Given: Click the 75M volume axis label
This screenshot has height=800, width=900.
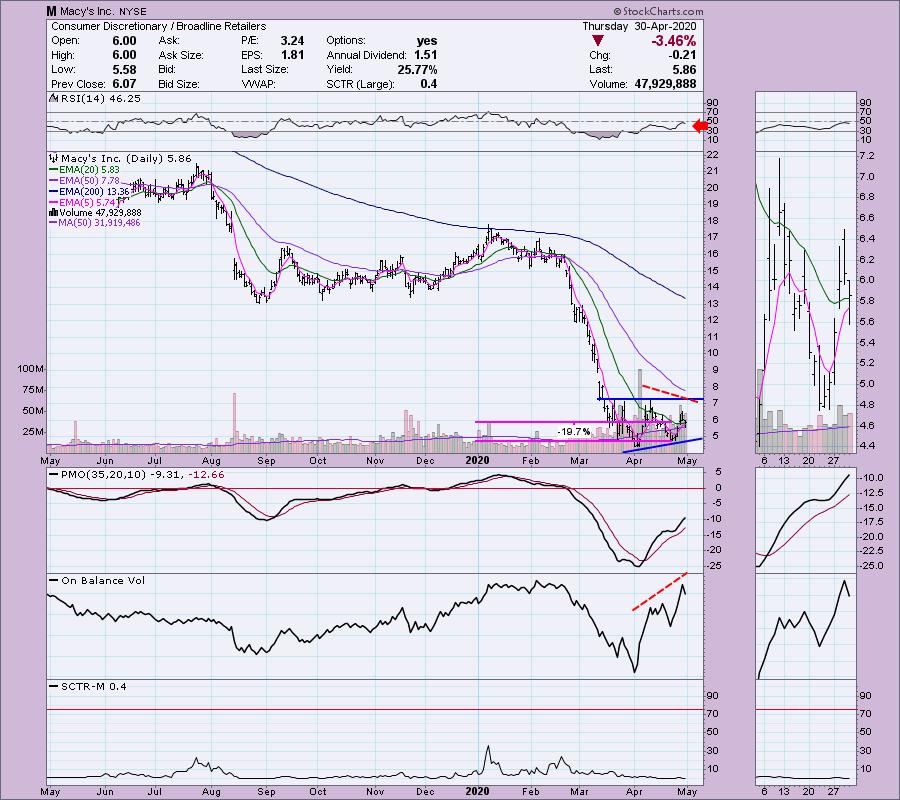Looking at the screenshot, I should click(33, 390).
